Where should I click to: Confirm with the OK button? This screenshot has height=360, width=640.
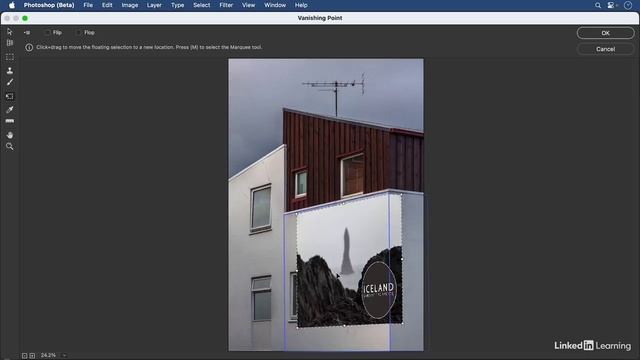pyautogui.click(x=605, y=33)
